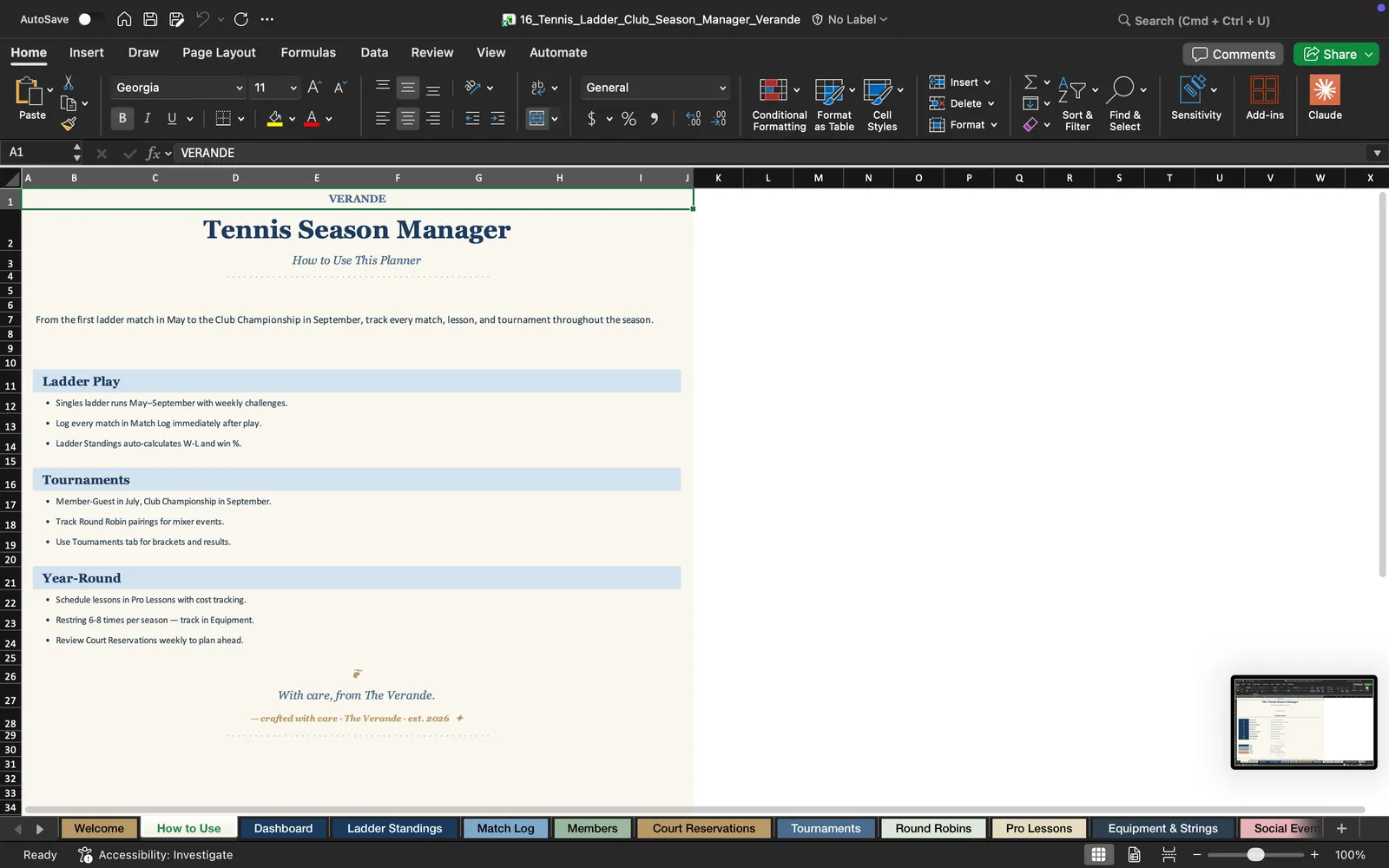Toggle bottom vertical alignment
The width and height of the screenshot is (1389, 868).
click(x=433, y=87)
